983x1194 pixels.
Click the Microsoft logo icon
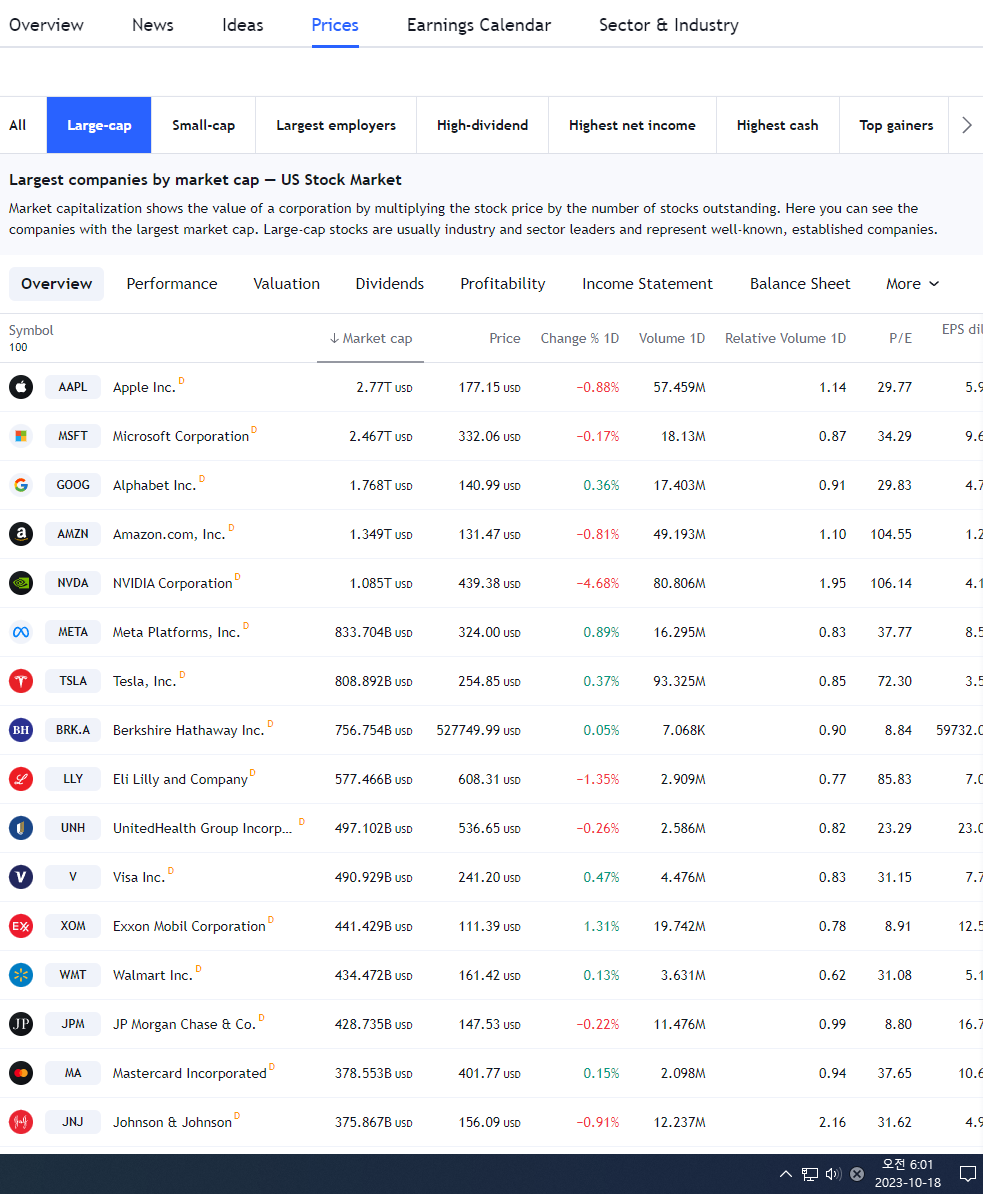(21, 436)
